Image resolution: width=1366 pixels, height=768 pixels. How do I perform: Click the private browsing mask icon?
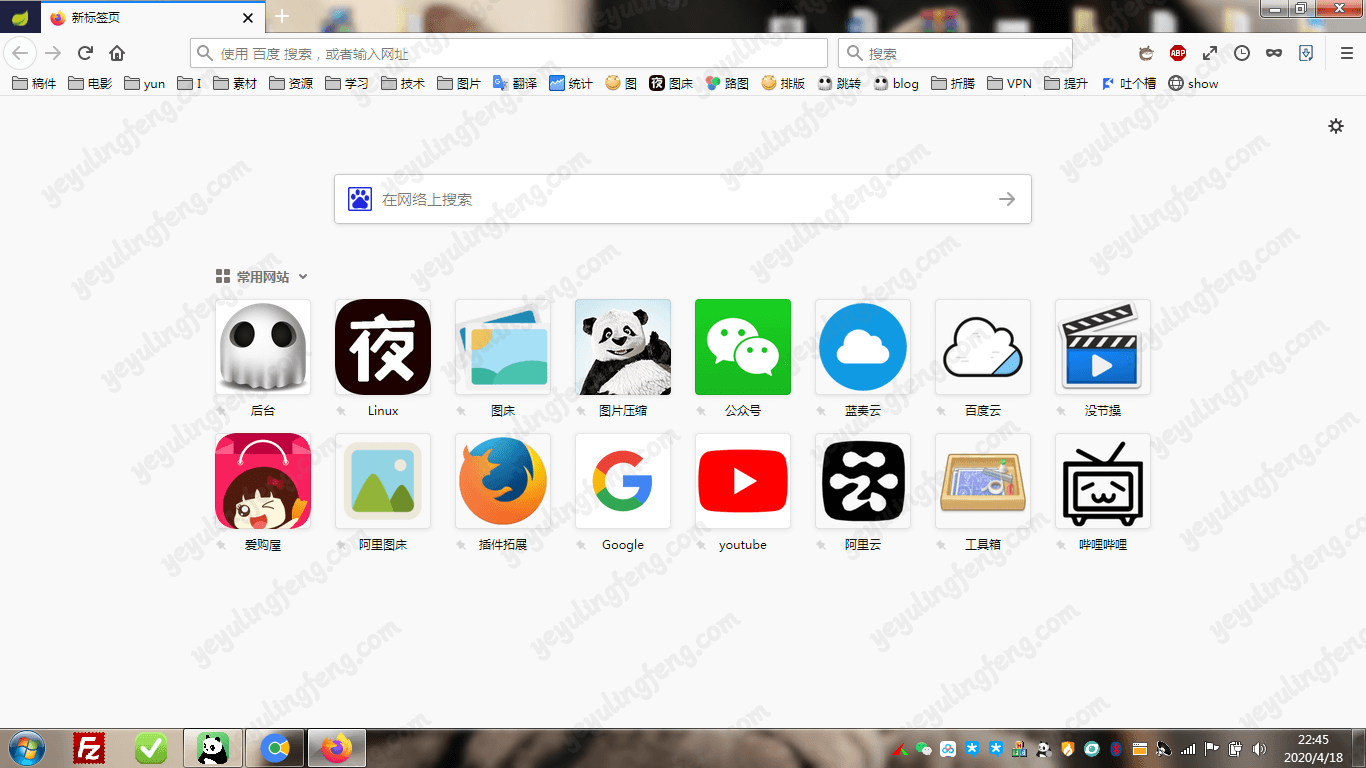coord(1274,53)
